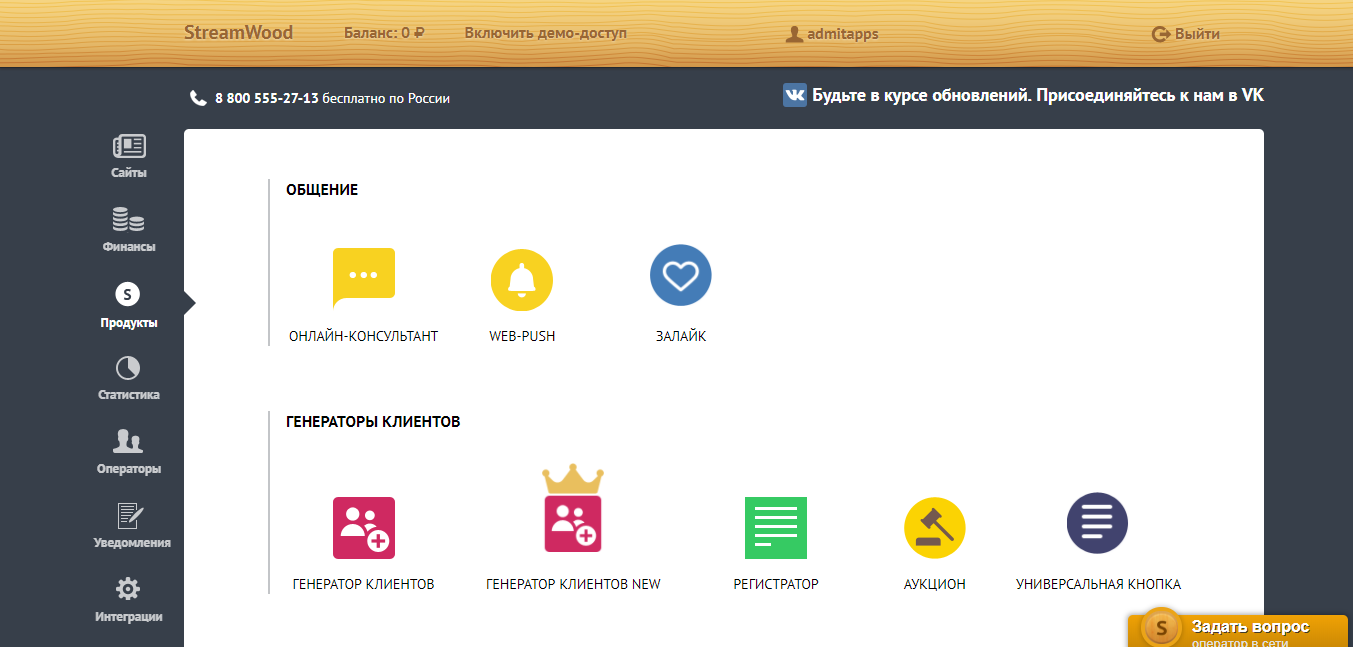The image size is (1353, 647).
Task: Open the Интеграции gear icon
Action: coord(128,589)
